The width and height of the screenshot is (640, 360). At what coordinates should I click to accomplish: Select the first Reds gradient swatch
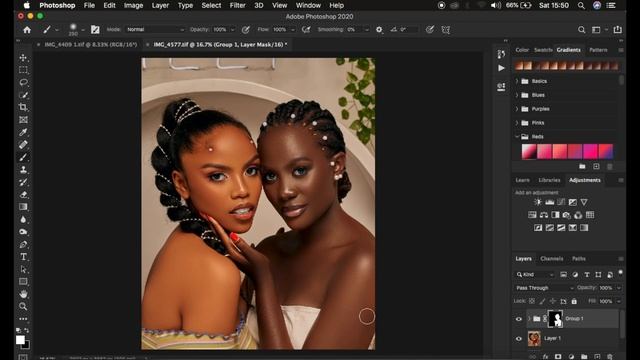click(529, 151)
